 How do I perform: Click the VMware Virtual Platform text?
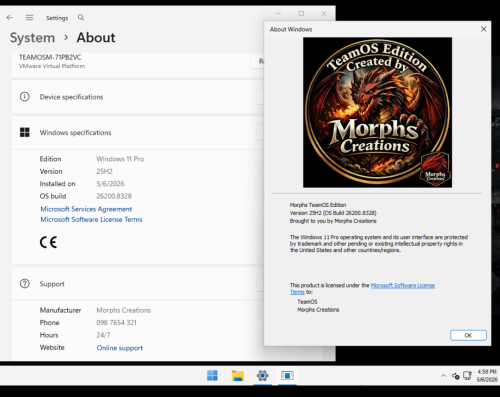[x=52, y=66]
